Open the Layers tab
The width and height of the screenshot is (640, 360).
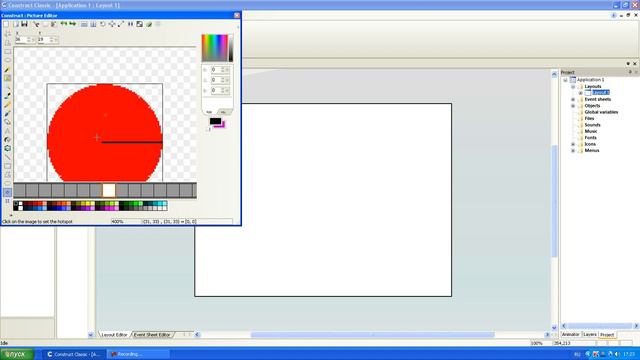click(590, 334)
